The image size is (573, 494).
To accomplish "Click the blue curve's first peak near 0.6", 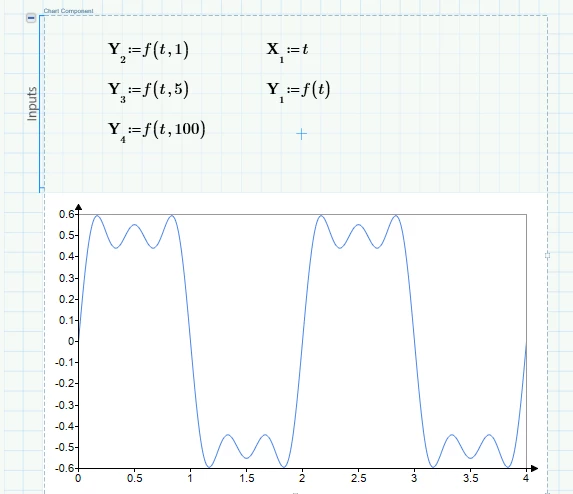I will (x=97, y=216).
